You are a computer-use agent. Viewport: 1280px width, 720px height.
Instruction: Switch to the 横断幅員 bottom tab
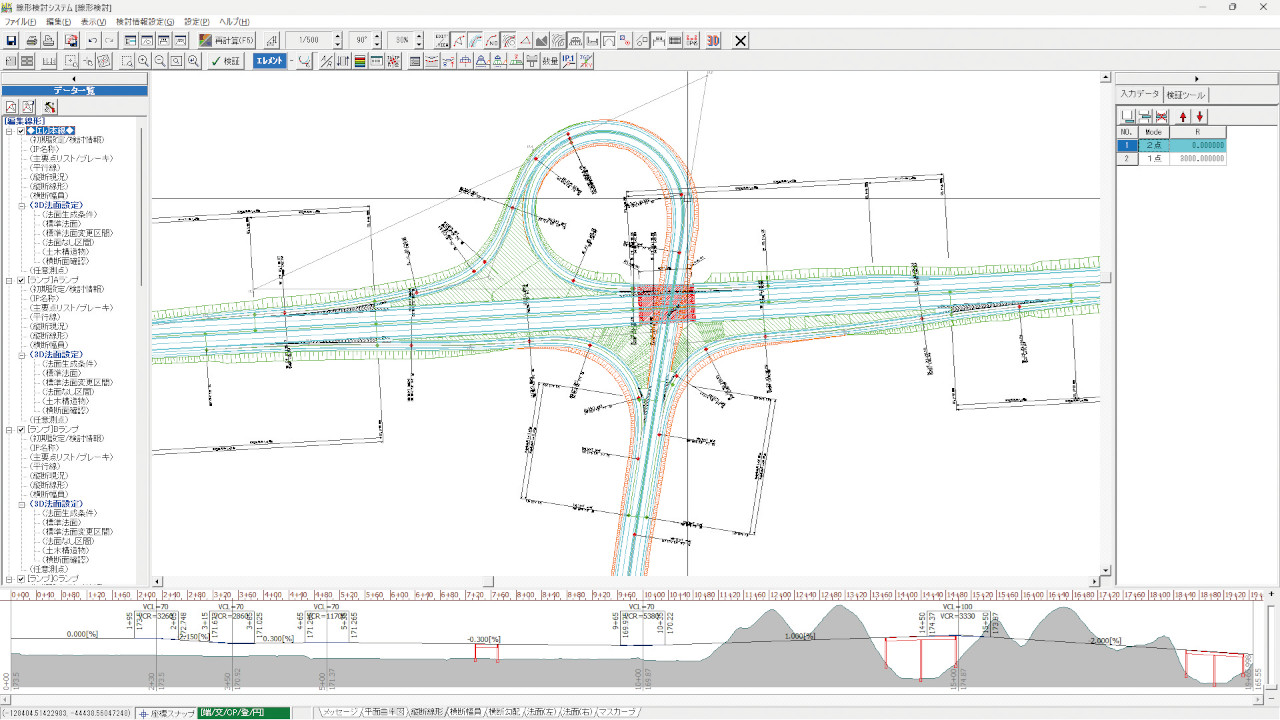pos(465,713)
